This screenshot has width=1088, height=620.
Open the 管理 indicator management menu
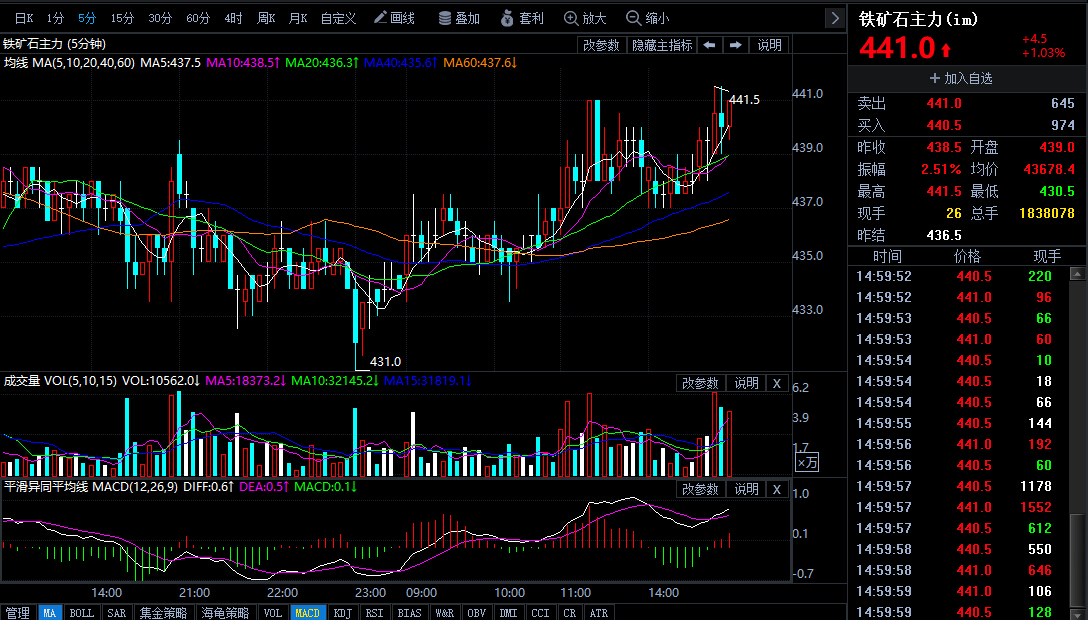click(17, 612)
